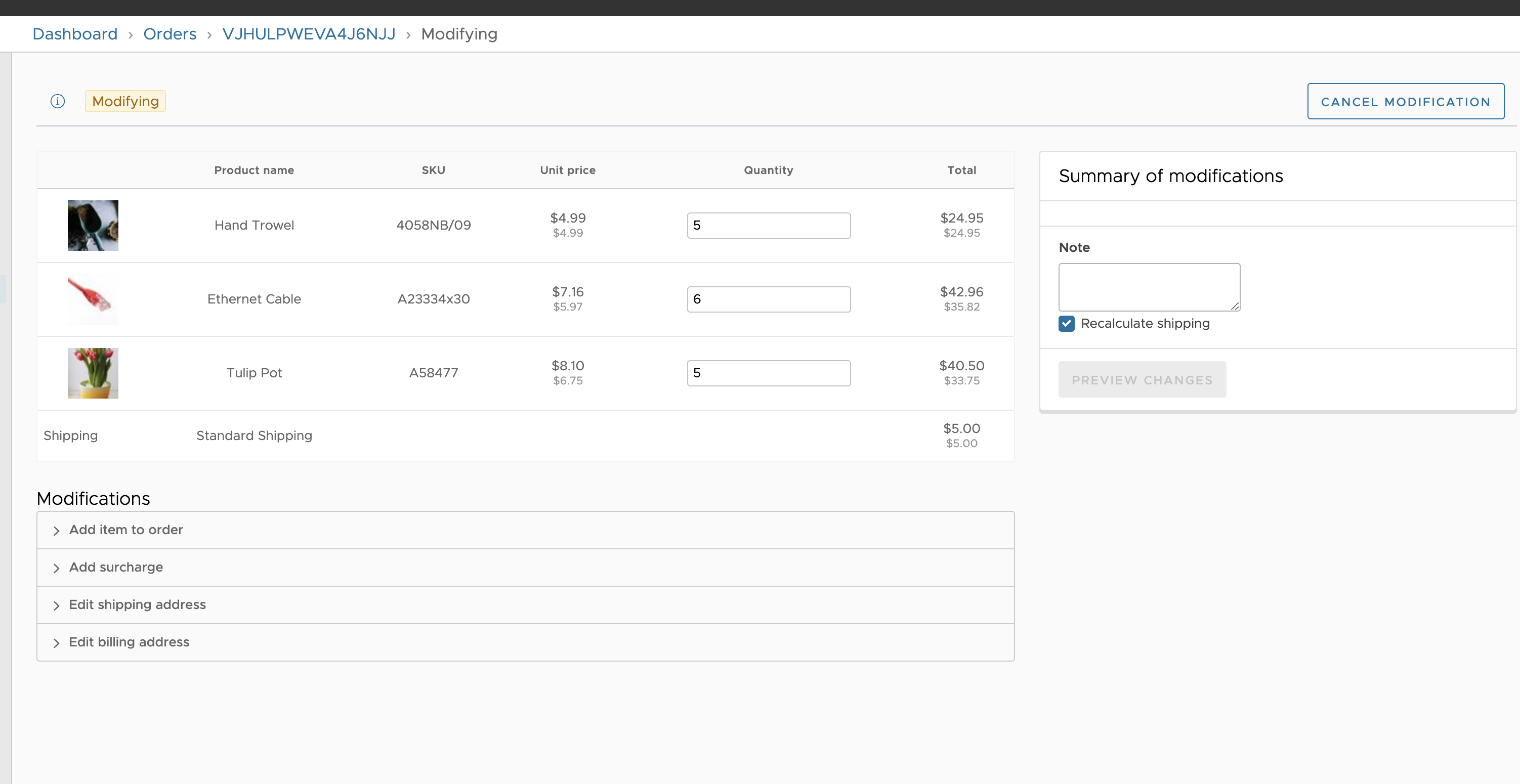Click the Tulip Pot product image
This screenshot has width=1520, height=784.
click(93, 373)
